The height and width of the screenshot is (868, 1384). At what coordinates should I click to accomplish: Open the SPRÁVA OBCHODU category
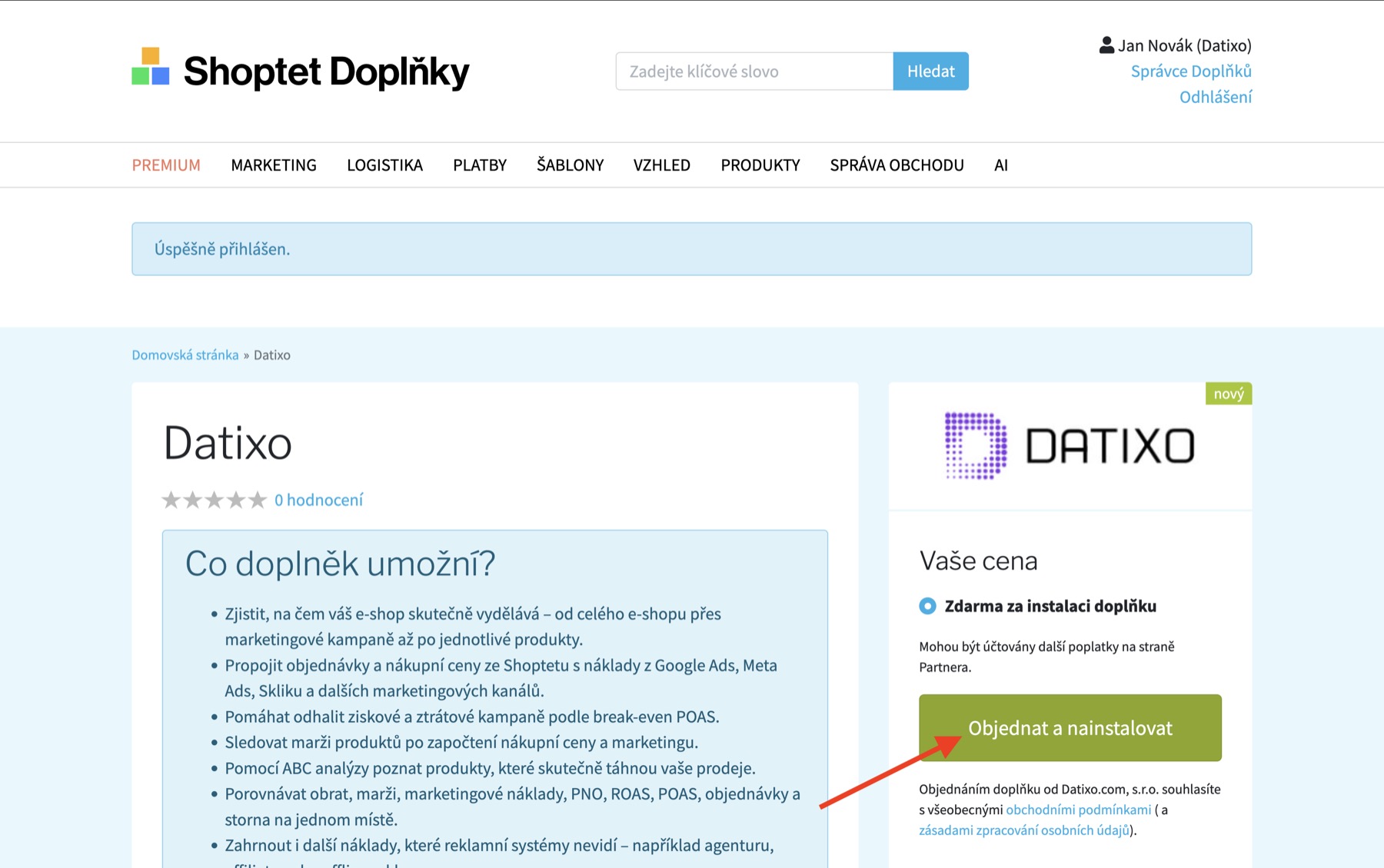(897, 165)
